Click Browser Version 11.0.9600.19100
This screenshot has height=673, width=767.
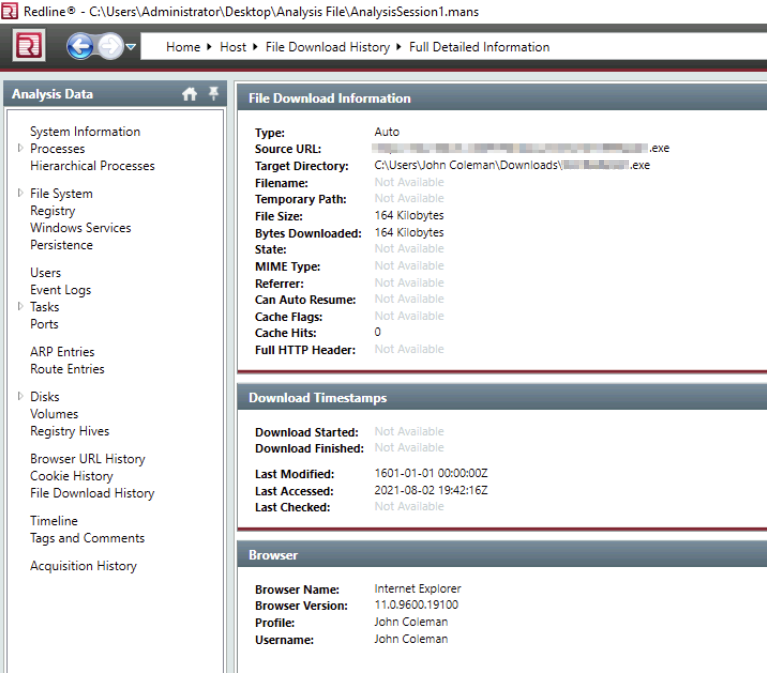[x=416, y=605]
